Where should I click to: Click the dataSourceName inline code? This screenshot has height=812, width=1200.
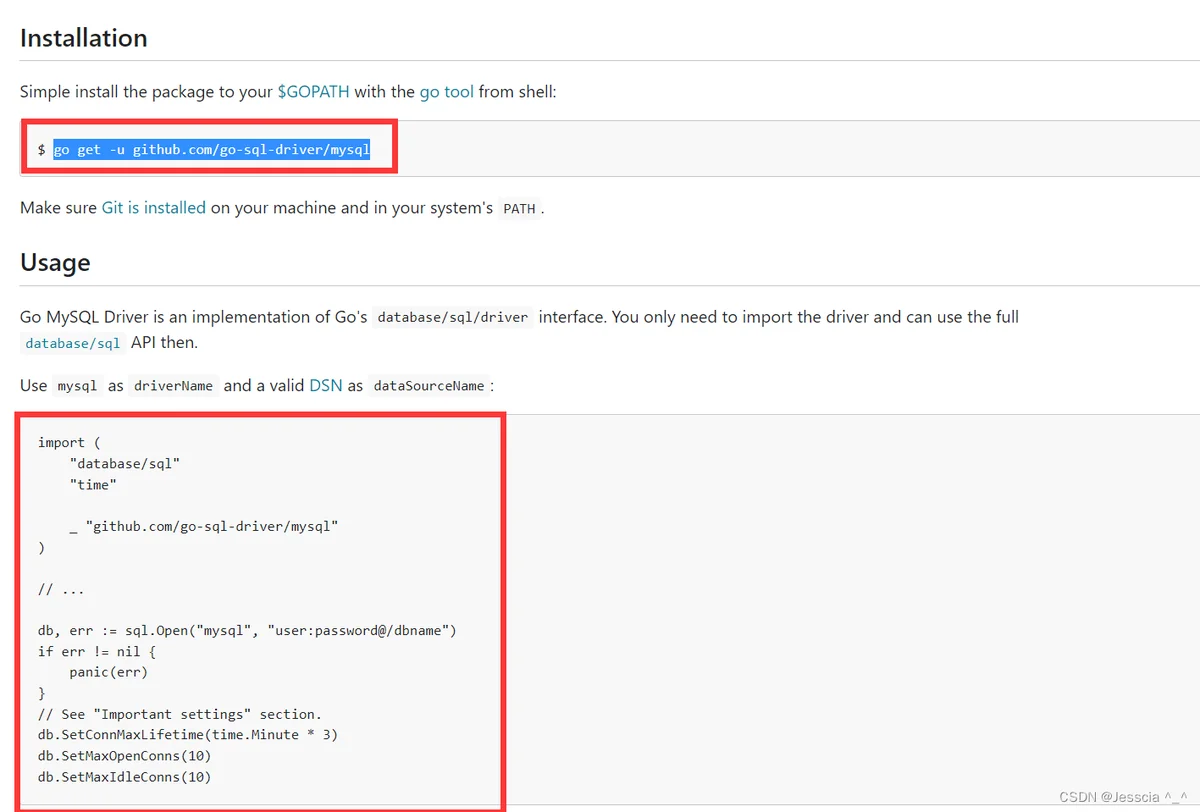coord(429,386)
